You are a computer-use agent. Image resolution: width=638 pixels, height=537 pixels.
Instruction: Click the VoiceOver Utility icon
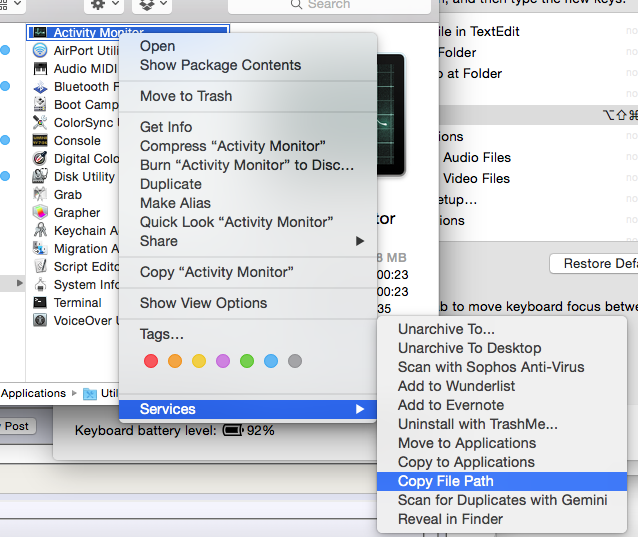[x=40, y=320]
